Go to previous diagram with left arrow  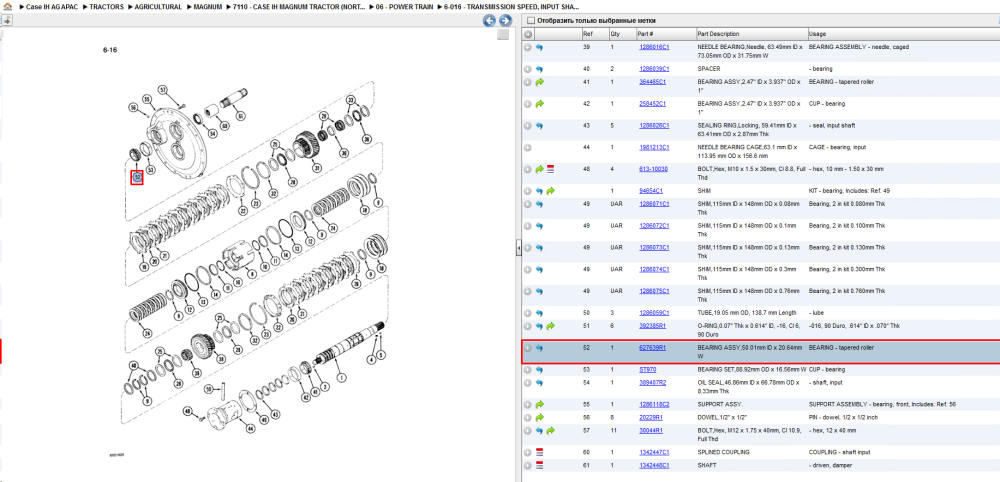click(489, 20)
